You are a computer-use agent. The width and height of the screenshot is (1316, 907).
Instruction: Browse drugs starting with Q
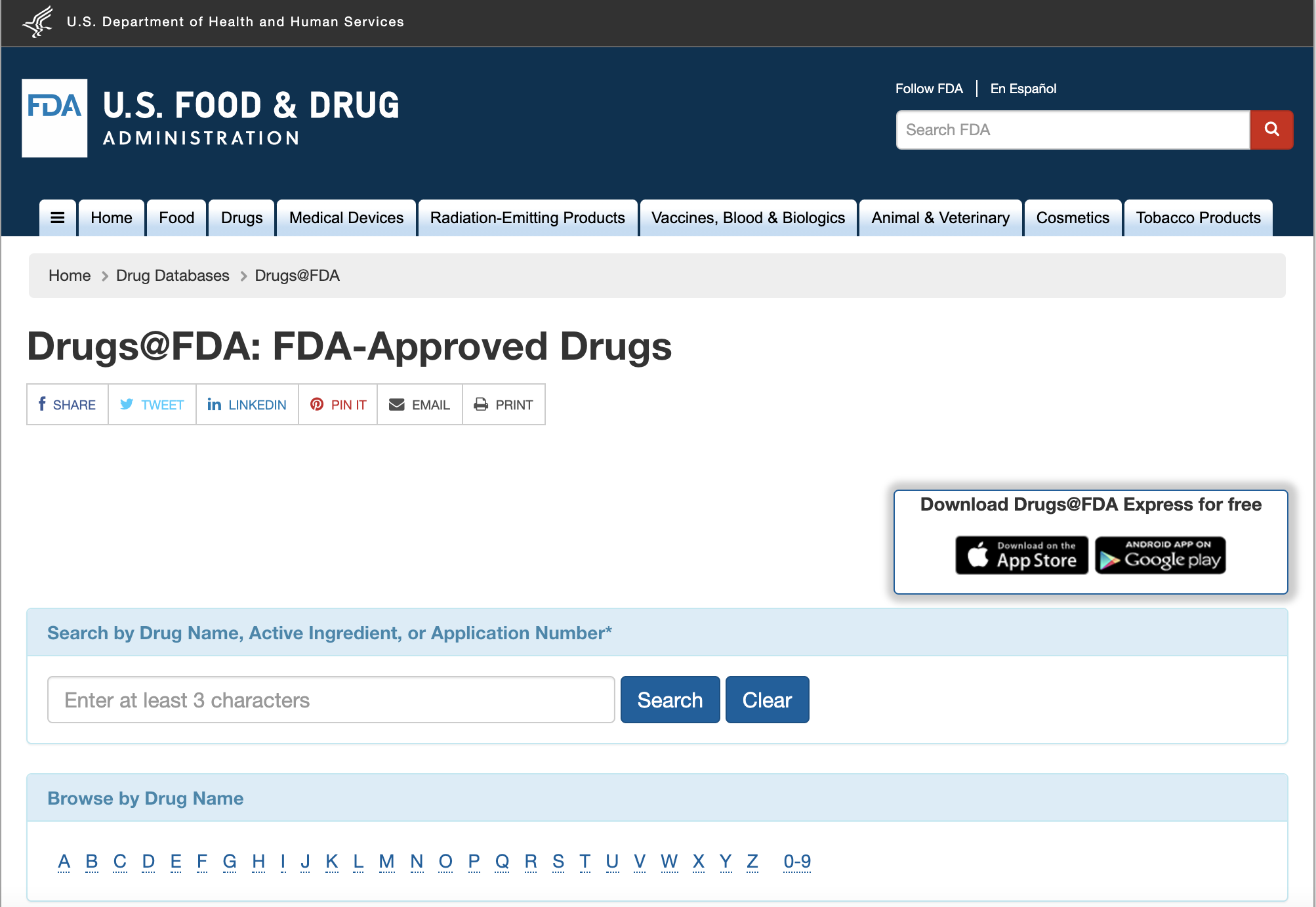coord(503,861)
